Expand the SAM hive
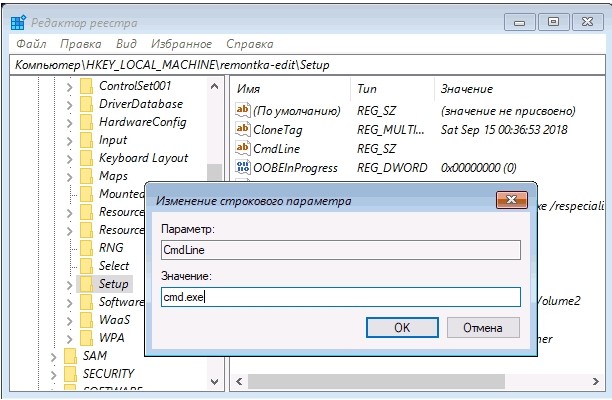Image resolution: width=612 pixels, height=400 pixels. pyautogui.click(x=53, y=356)
